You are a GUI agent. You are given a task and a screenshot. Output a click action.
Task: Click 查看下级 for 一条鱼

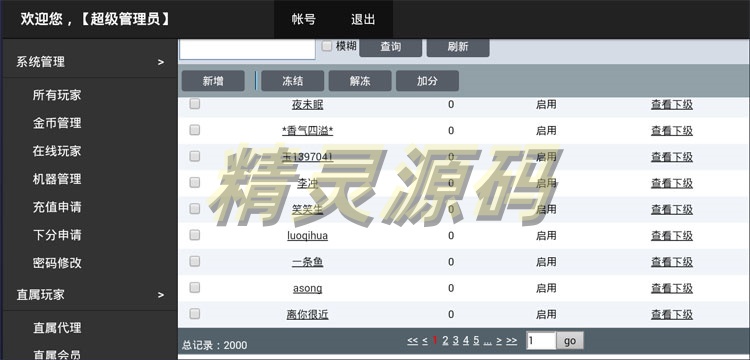coord(672,262)
